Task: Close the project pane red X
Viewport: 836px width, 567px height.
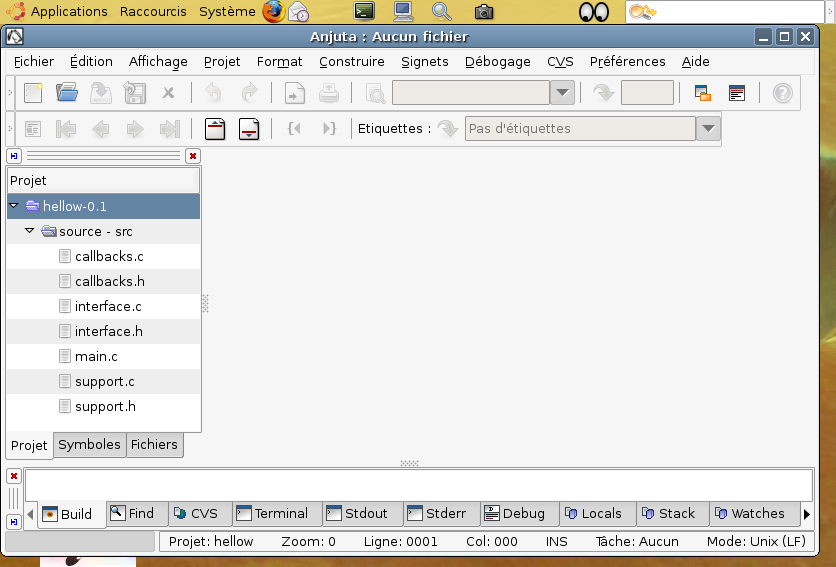Action: pos(192,156)
